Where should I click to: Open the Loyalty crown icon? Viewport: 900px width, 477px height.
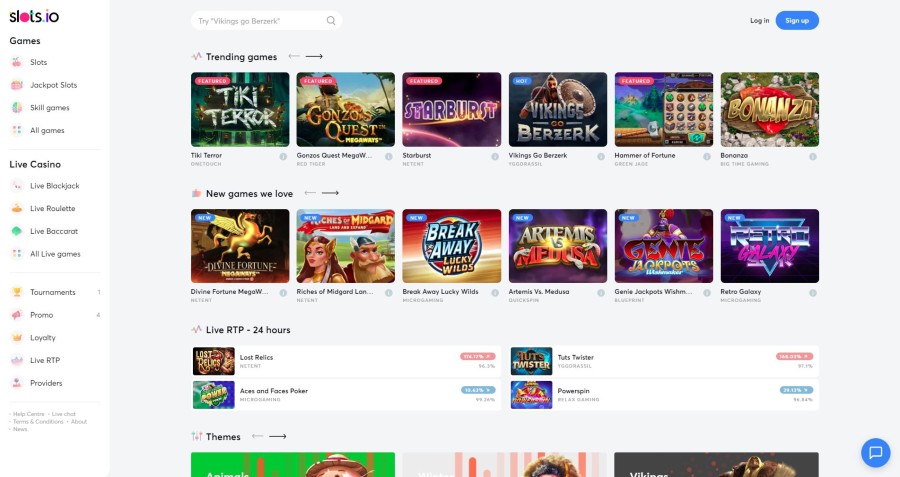(17, 338)
